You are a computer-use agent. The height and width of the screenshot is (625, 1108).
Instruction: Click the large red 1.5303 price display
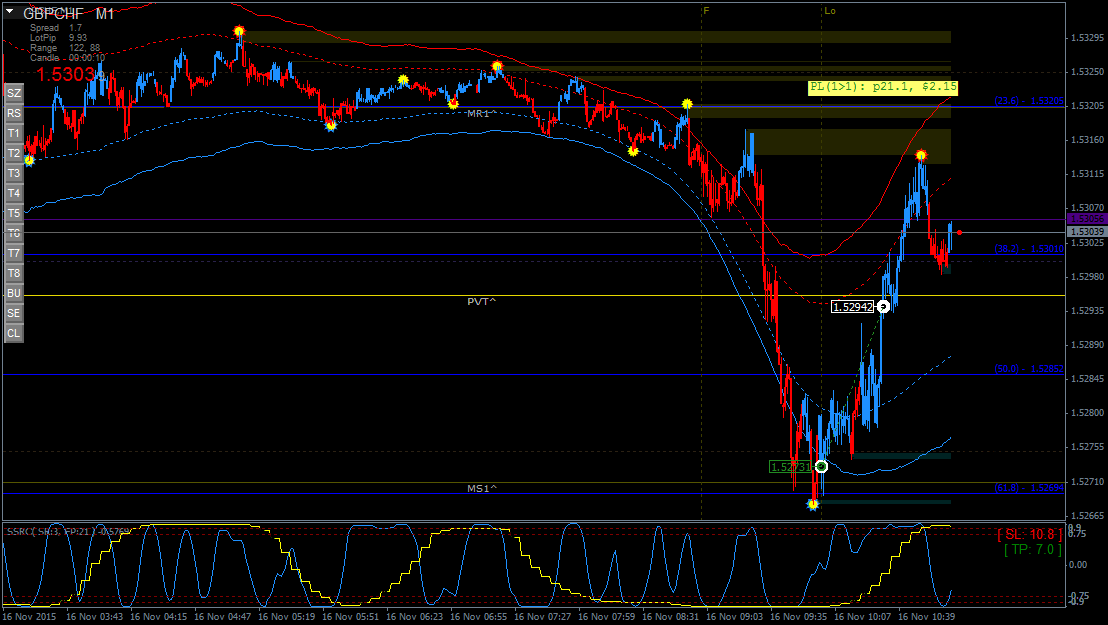[x=65, y=74]
